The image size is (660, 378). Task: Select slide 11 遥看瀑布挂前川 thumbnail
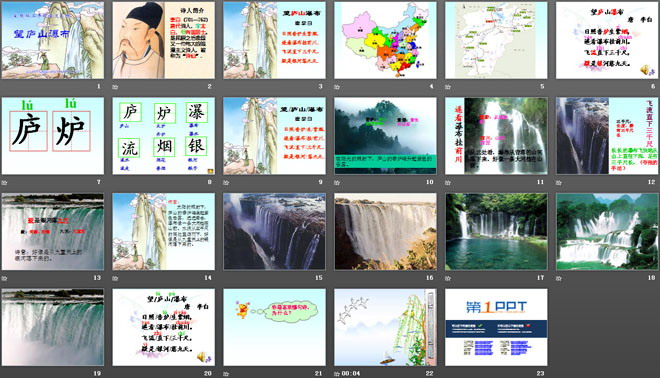[x=496, y=136]
